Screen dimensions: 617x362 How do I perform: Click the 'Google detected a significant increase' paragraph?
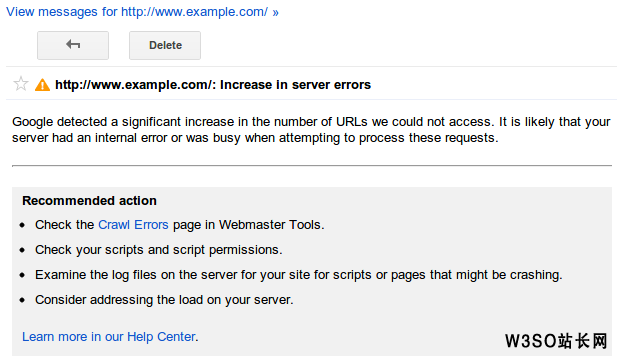coord(311,130)
